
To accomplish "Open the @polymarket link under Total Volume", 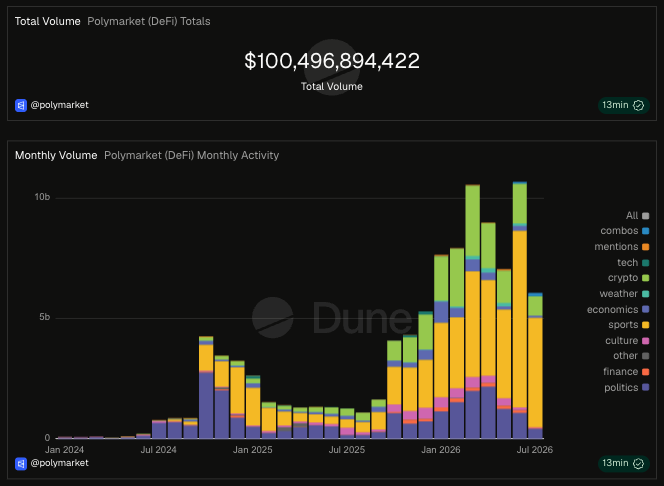I will tap(59, 105).
